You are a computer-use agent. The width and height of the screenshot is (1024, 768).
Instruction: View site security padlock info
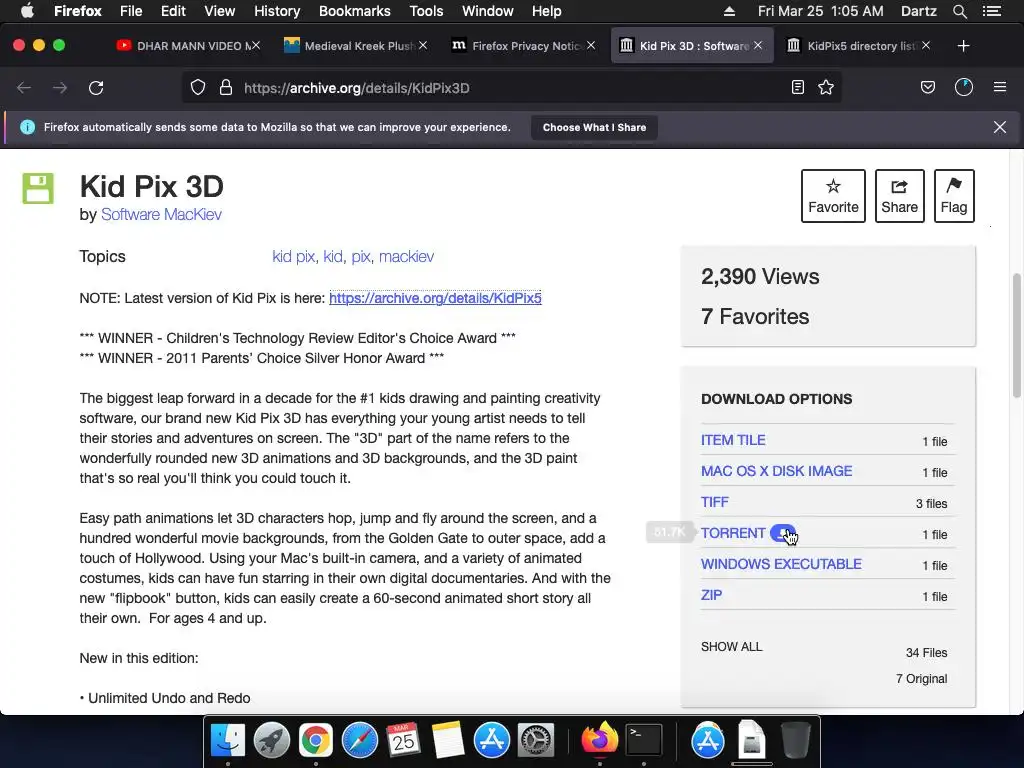226,88
